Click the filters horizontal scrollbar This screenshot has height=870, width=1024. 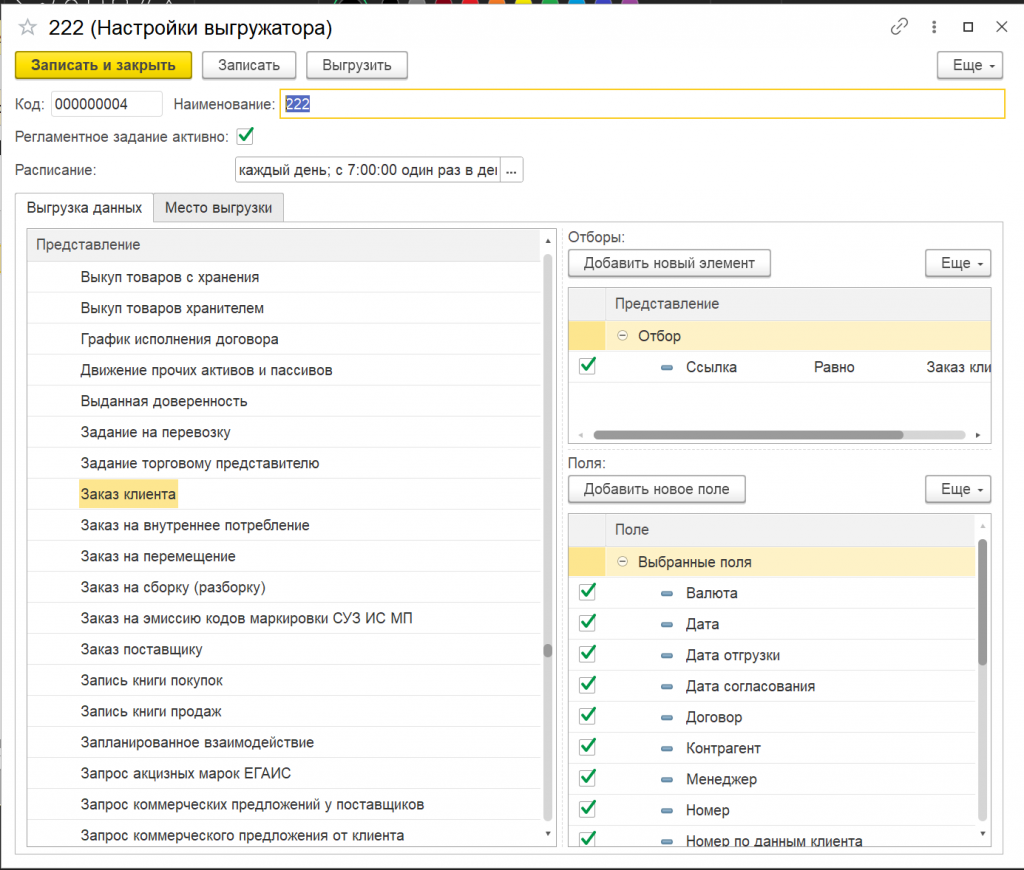coord(748,435)
